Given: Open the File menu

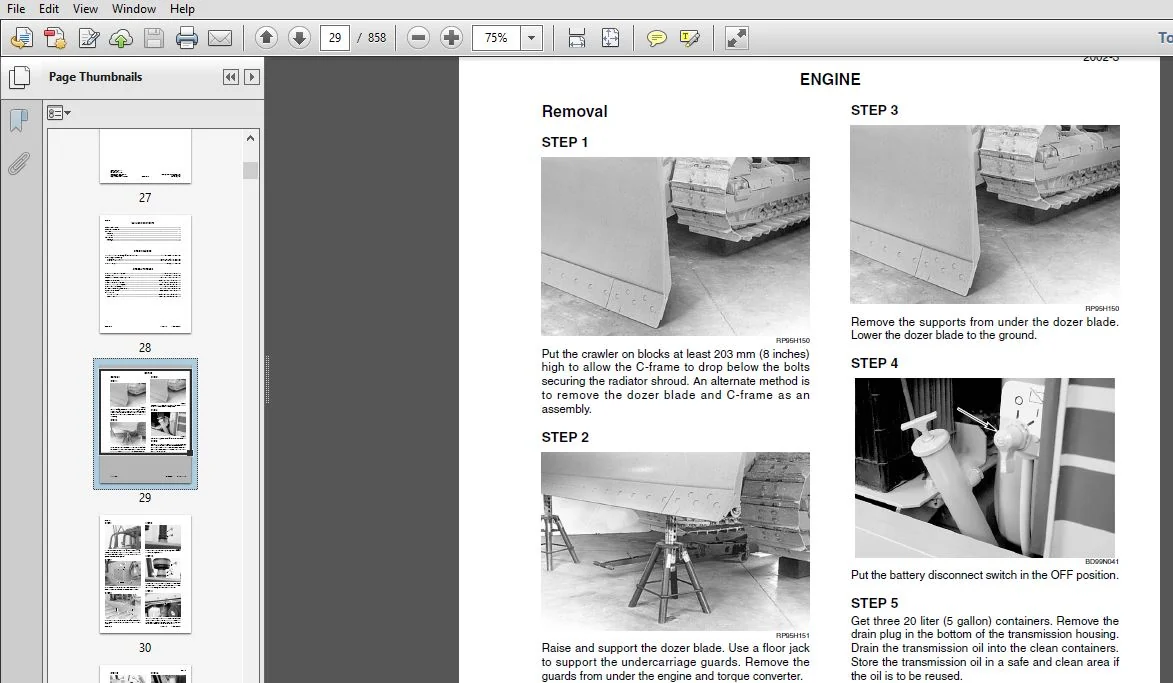Looking at the screenshot, I should [16, 9].
